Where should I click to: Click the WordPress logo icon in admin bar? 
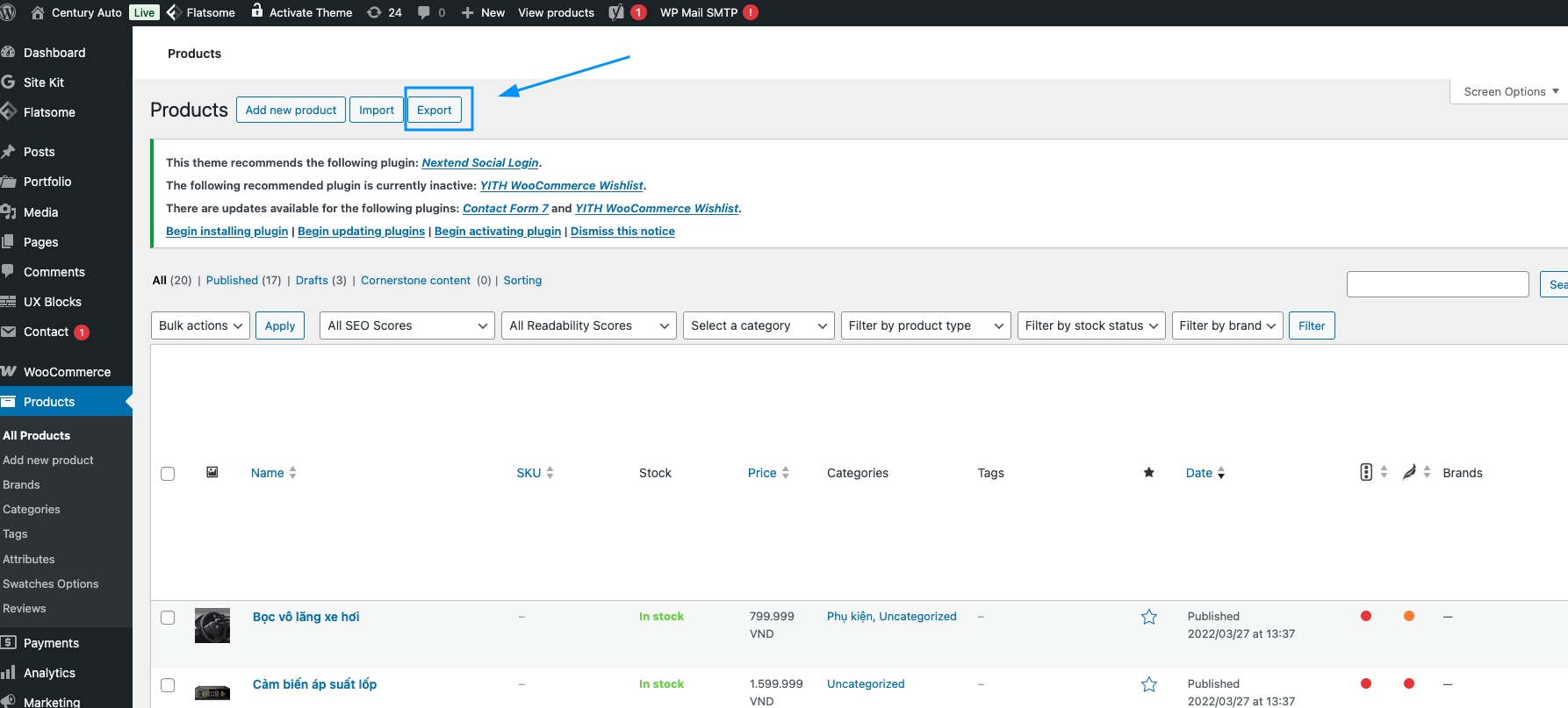9,12
